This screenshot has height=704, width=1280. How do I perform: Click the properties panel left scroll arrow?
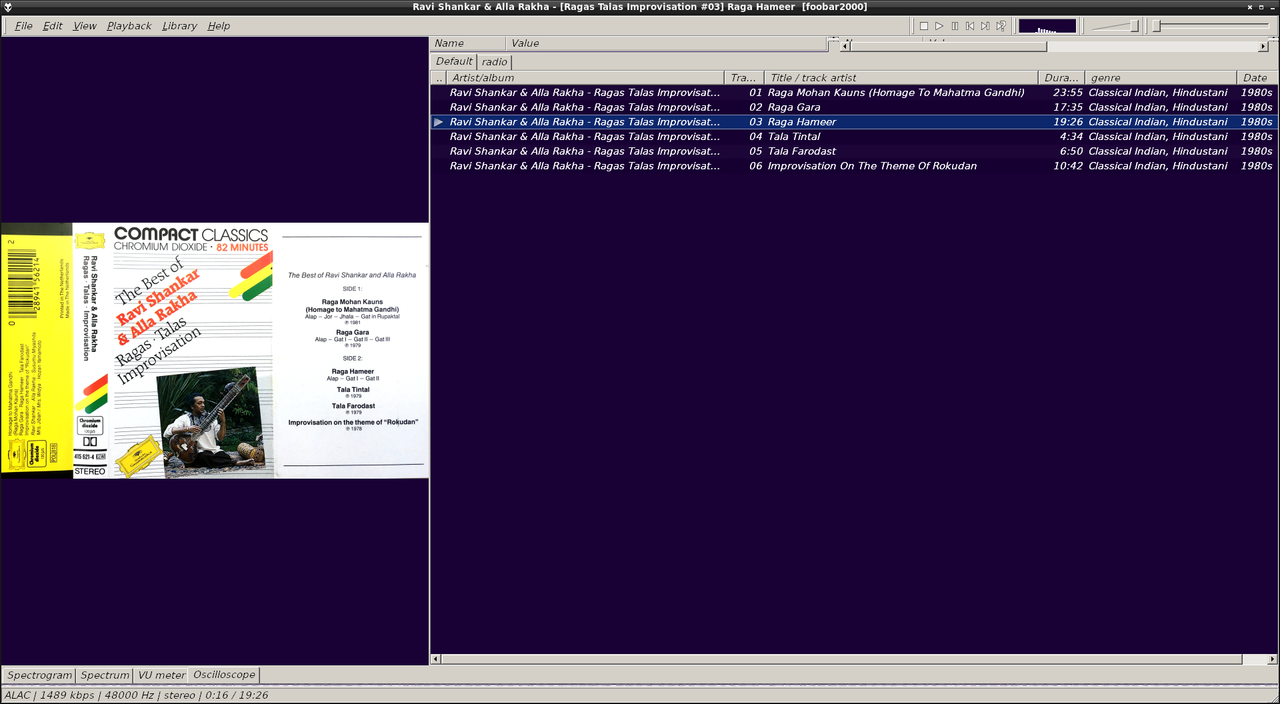845,47
